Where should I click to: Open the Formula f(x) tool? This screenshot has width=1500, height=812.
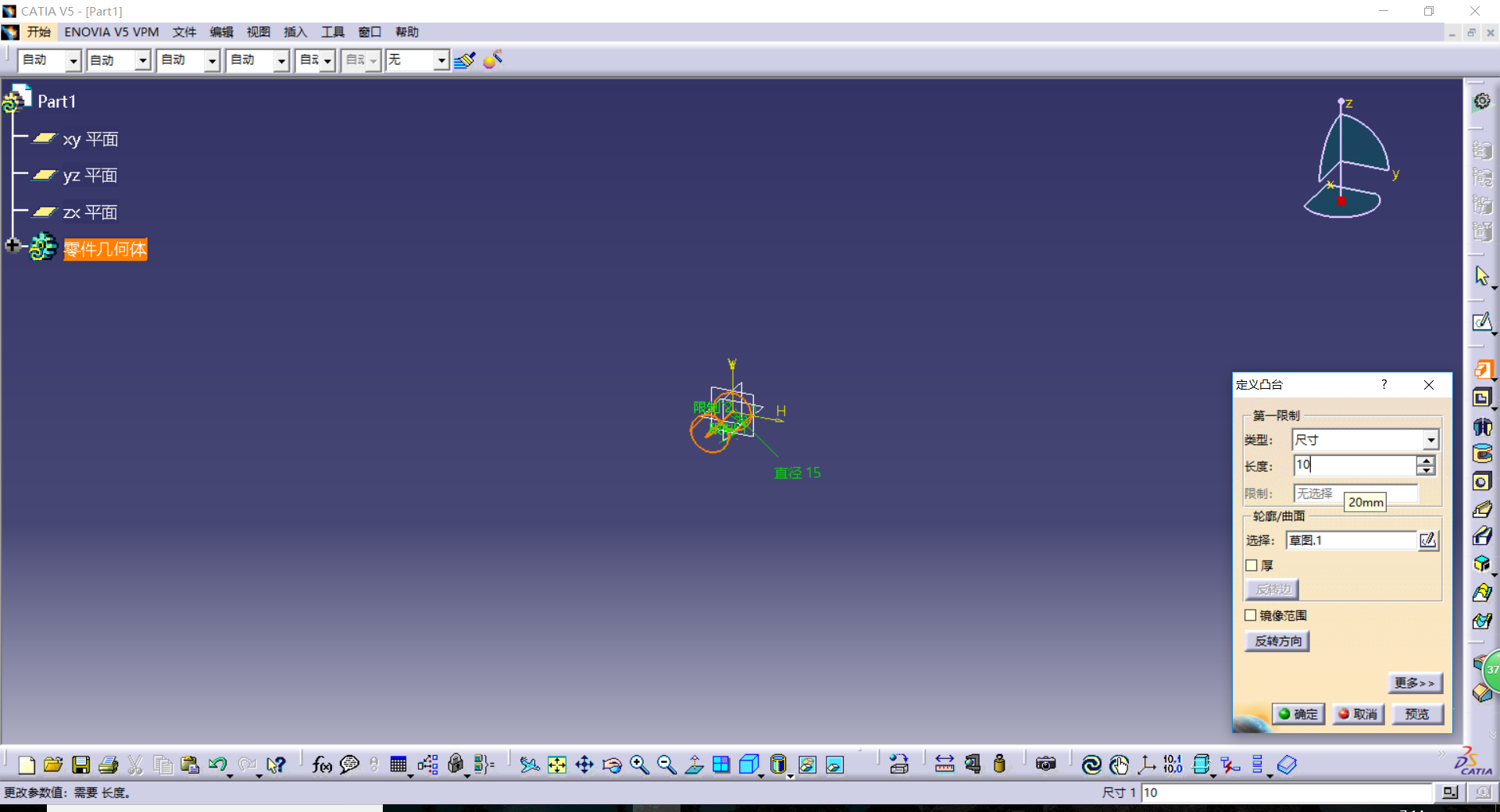click(x=322, y=765)
